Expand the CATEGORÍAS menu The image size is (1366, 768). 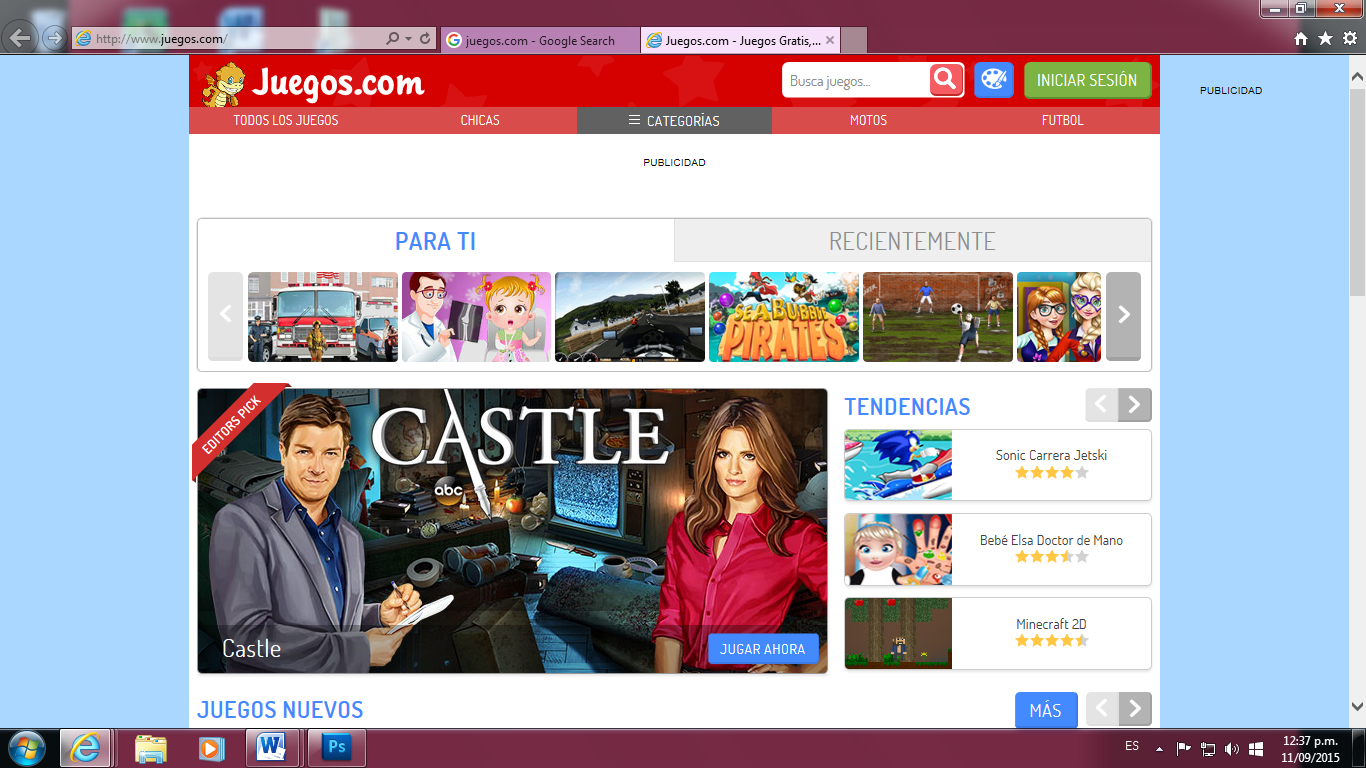click(674, 120)
